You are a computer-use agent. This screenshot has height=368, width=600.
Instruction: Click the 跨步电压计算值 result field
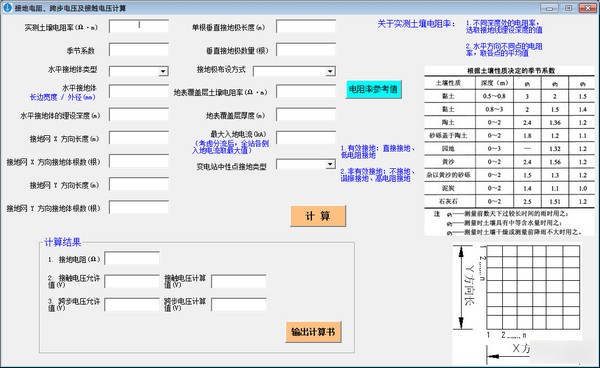pyautogui.click(x=238, y=304)
